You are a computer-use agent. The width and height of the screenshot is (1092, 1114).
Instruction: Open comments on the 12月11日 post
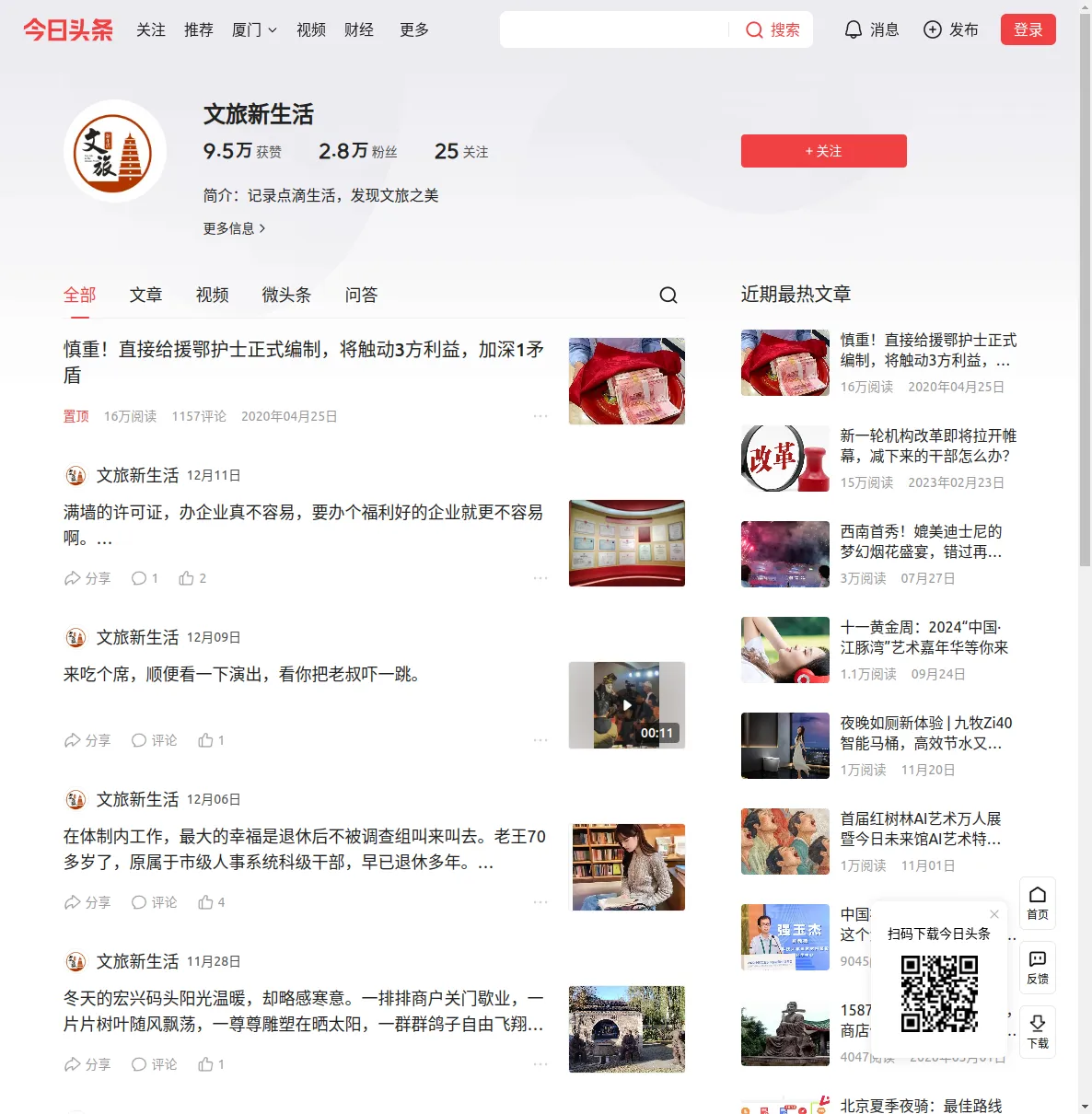point(145,578)
